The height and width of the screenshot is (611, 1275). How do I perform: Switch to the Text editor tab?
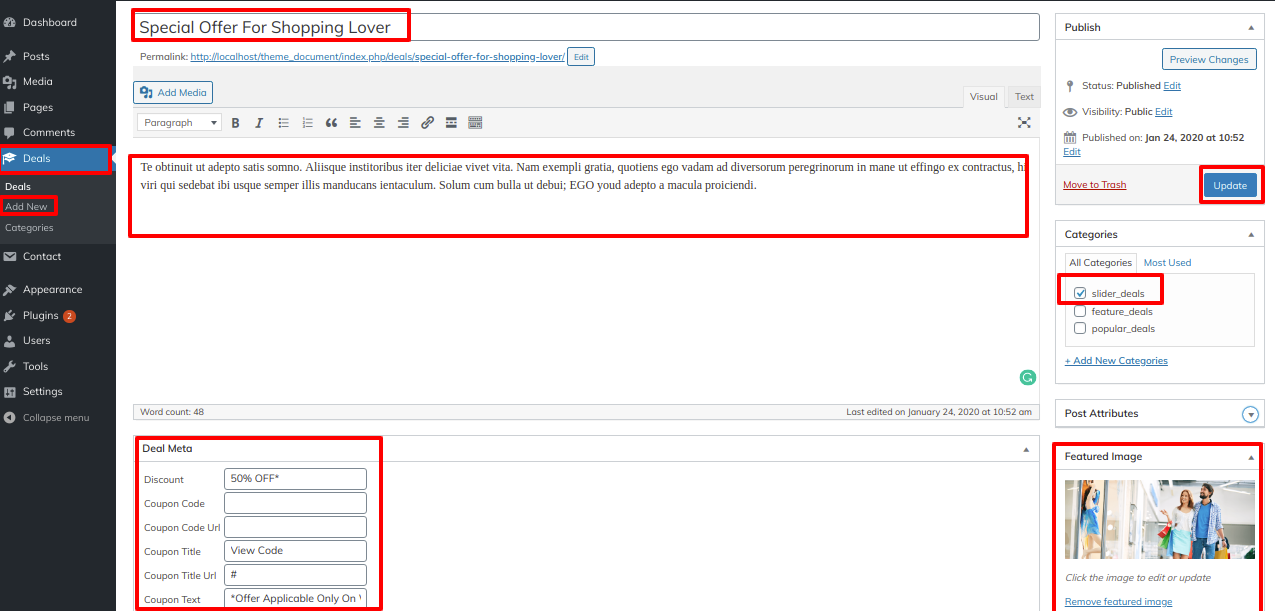1024,97
